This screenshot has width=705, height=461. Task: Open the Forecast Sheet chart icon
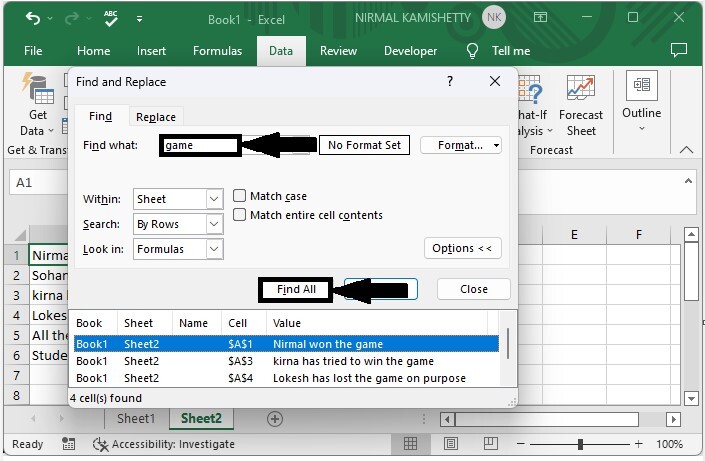580,88
